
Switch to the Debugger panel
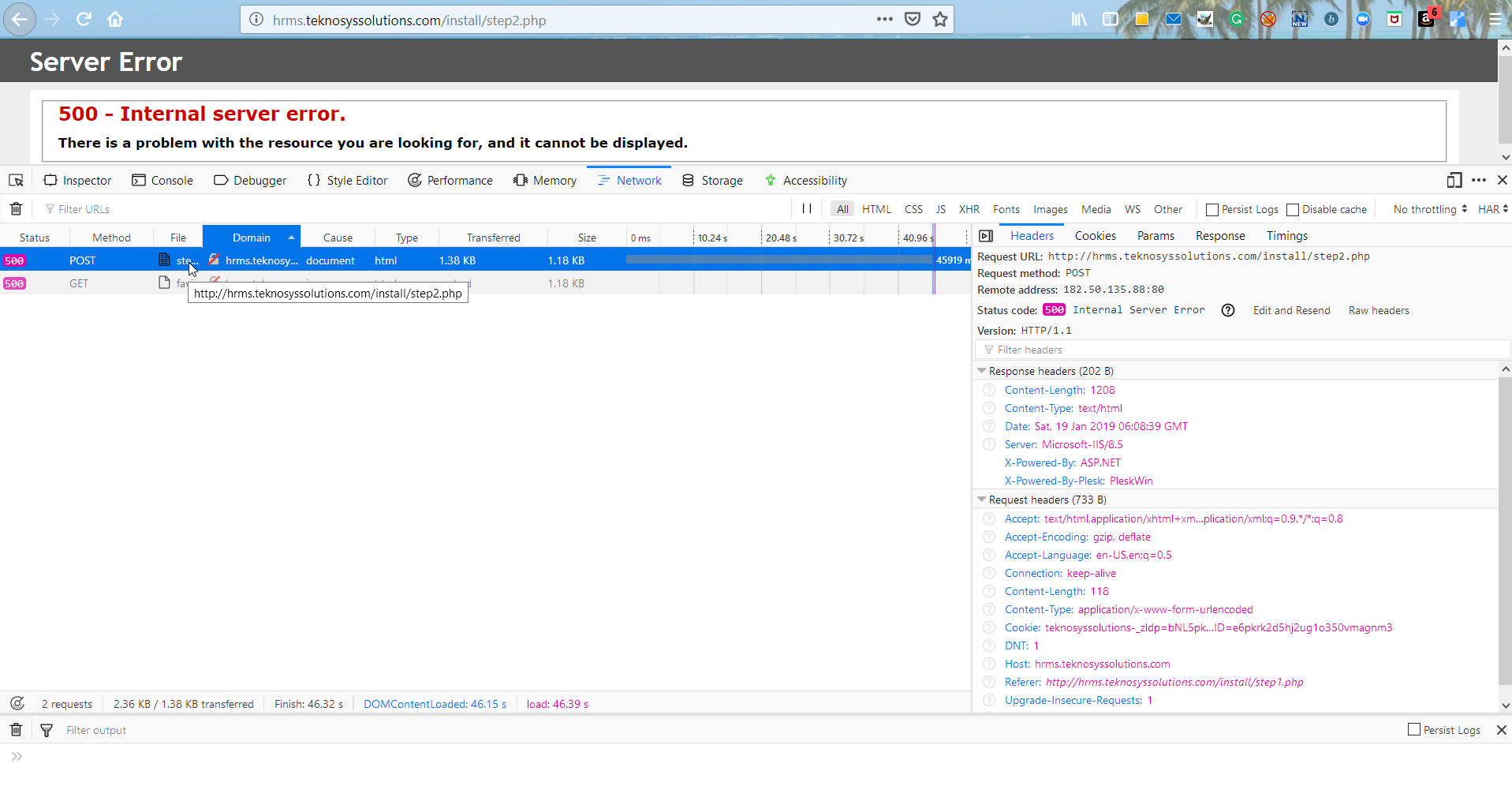(250, 180)
